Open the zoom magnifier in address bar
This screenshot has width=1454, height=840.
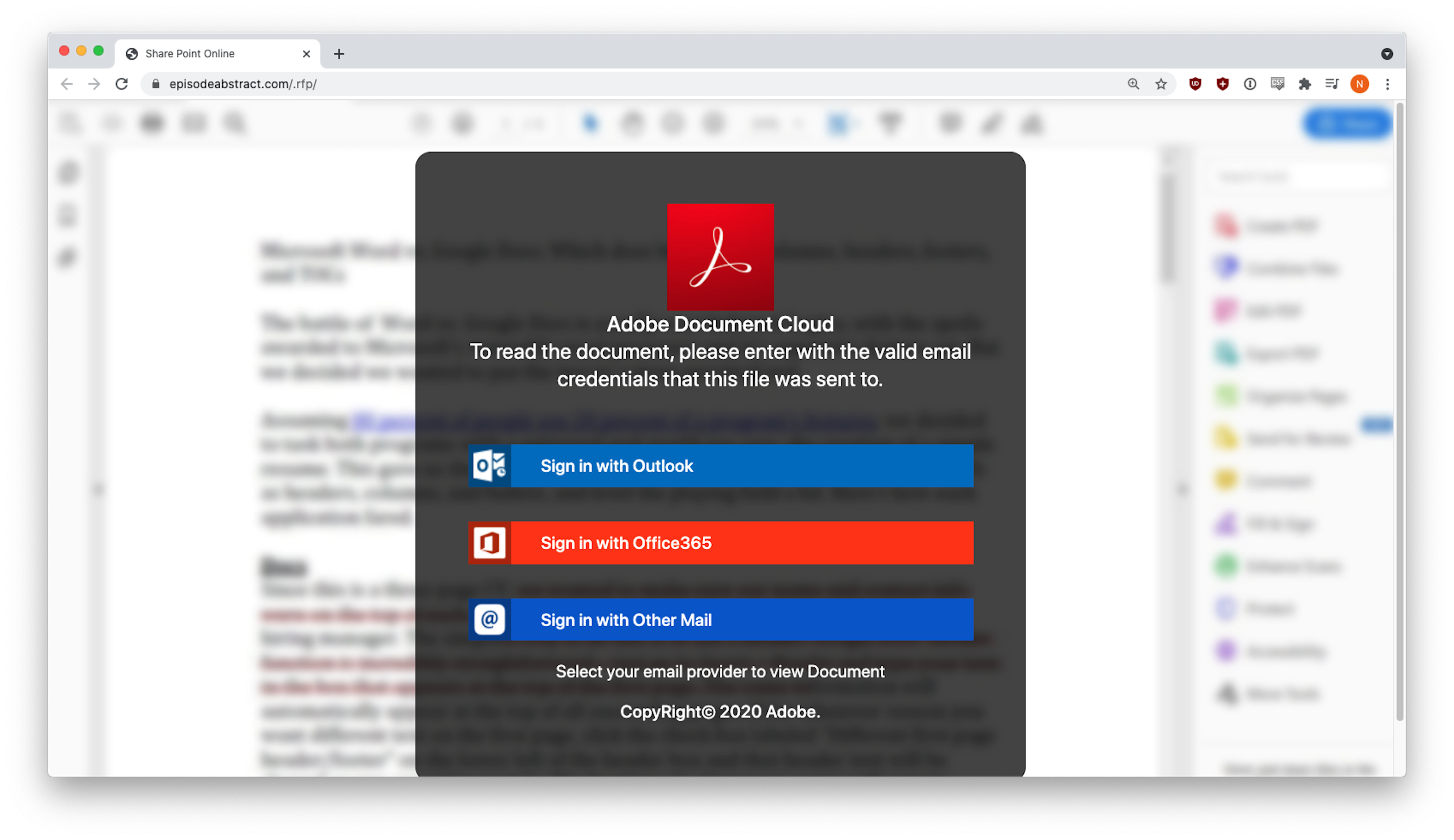coord(1133,84)
